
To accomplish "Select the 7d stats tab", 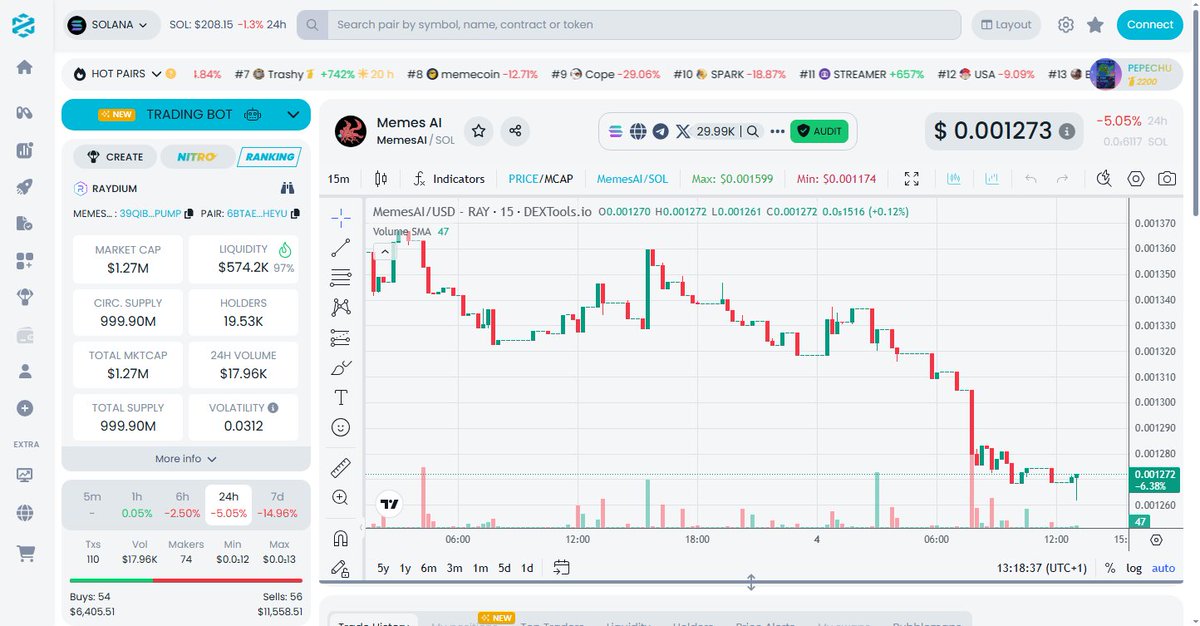I will point(277,496).
